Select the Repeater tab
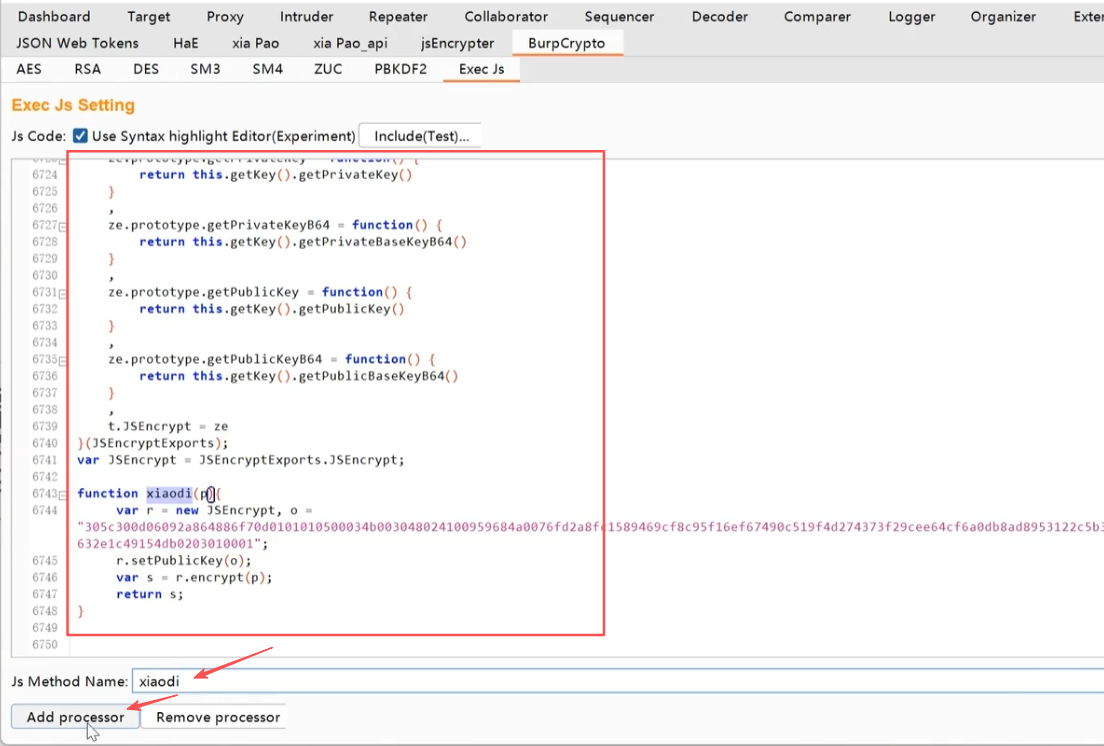This screenshot has height=746, width=1104. (398, 16)
